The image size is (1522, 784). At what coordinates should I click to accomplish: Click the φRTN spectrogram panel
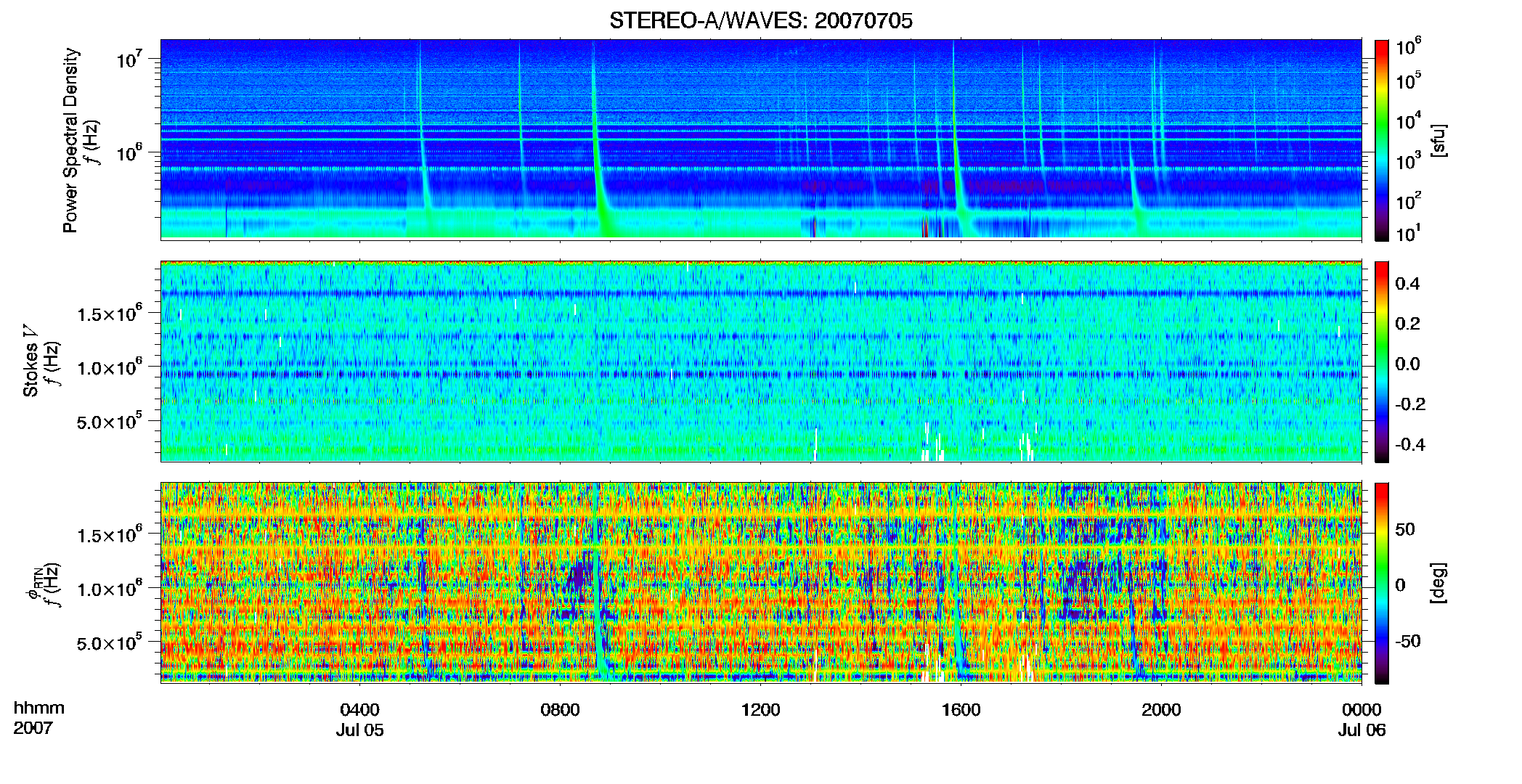pos(761,582)
